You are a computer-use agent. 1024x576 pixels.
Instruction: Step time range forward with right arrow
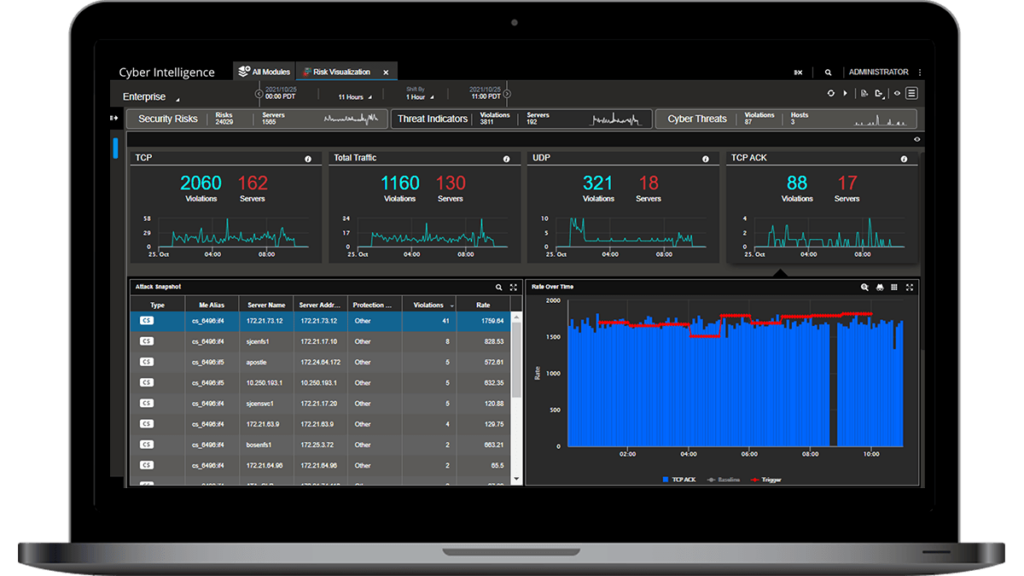507,94
